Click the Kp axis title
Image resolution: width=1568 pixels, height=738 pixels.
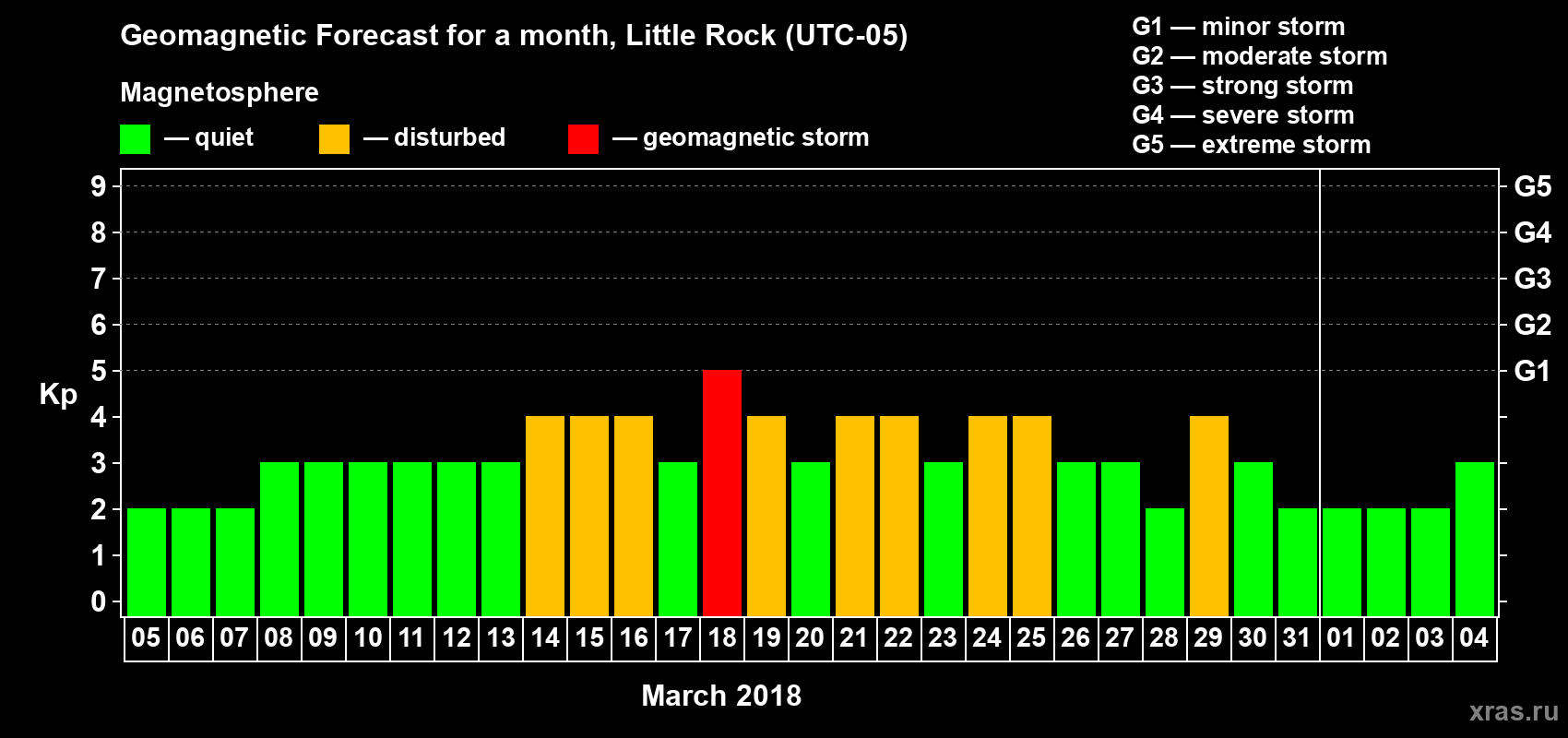tap(58, 395)
